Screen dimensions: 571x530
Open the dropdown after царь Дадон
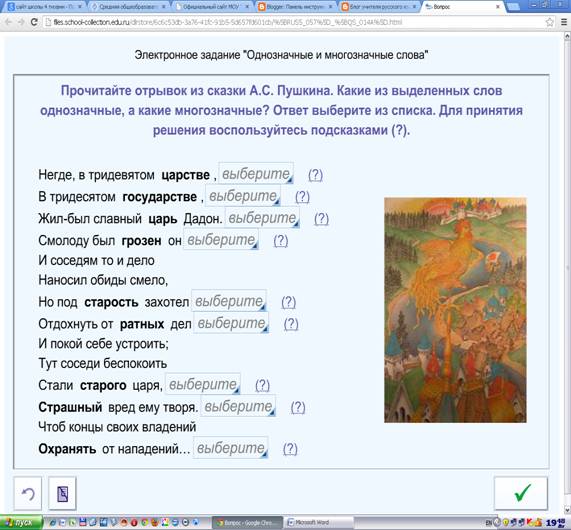tap(262, 218)
